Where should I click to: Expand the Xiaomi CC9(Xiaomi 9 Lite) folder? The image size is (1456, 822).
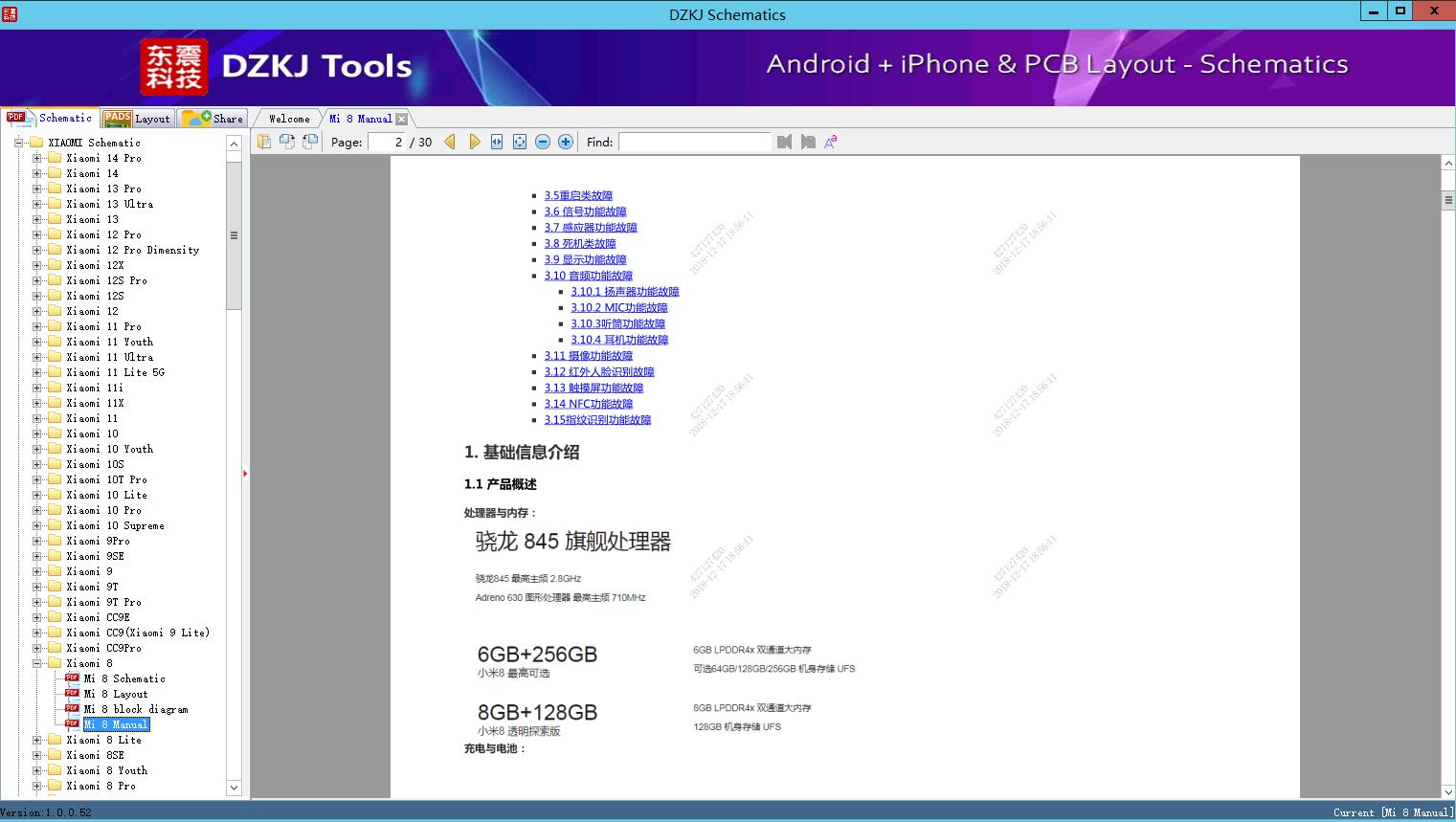pos(36,633)
